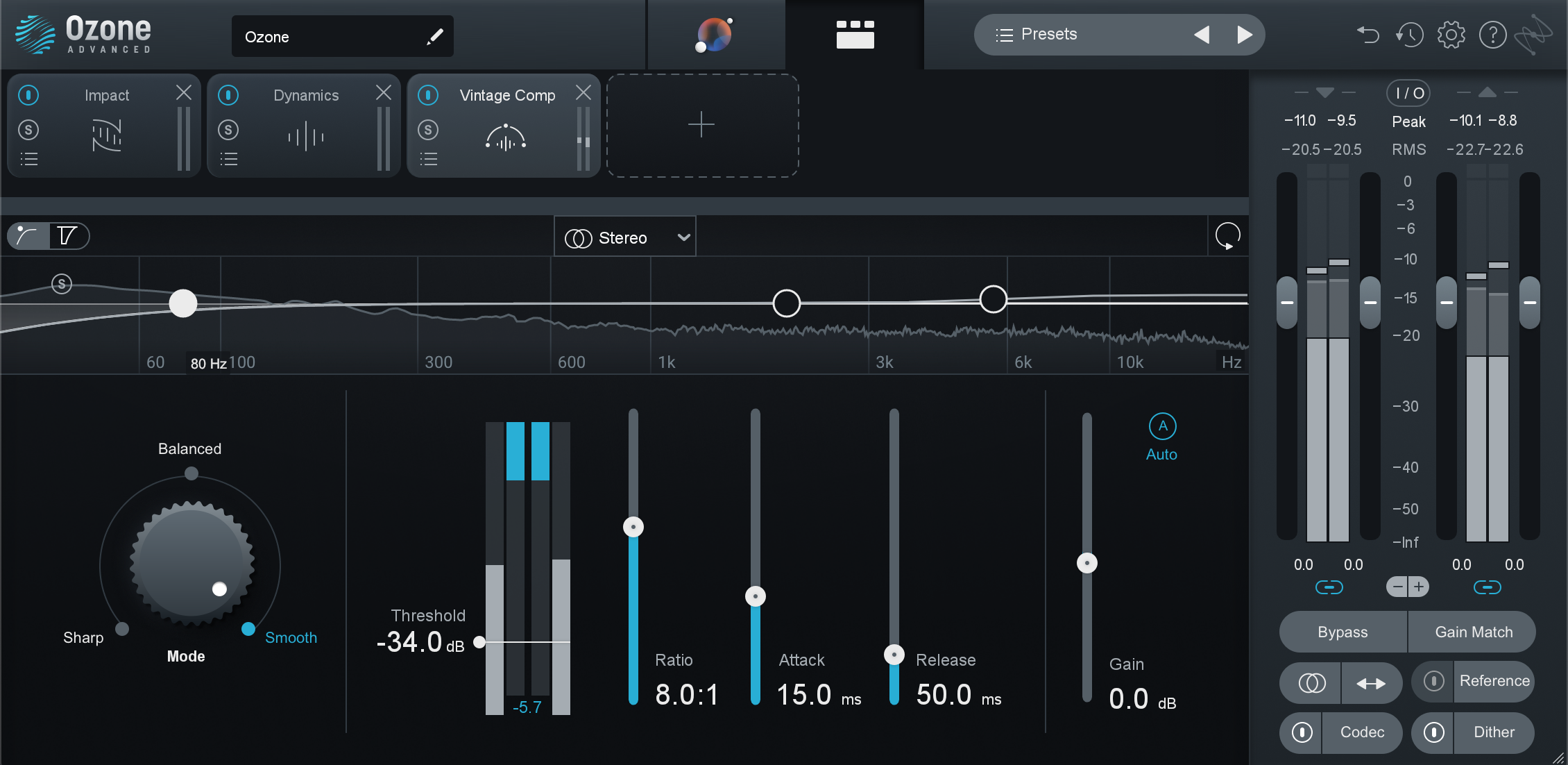Image resolution: width=1568 pixels, height=765 pixels.
Task: Click the Threshold slider handle
Action: [x=479, y=642]
